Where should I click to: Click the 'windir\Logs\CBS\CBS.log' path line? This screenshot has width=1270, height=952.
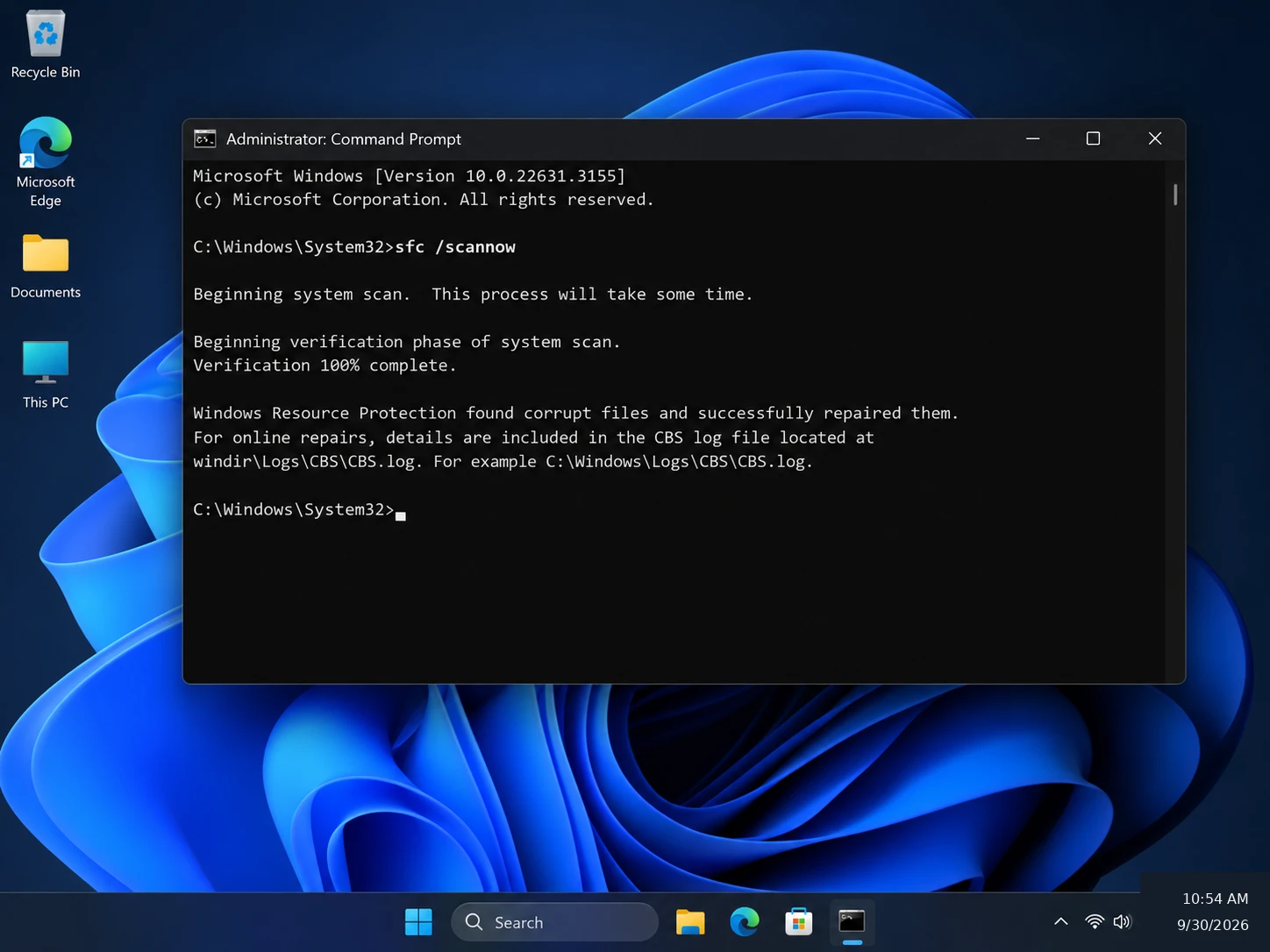[x=503, y=461]
